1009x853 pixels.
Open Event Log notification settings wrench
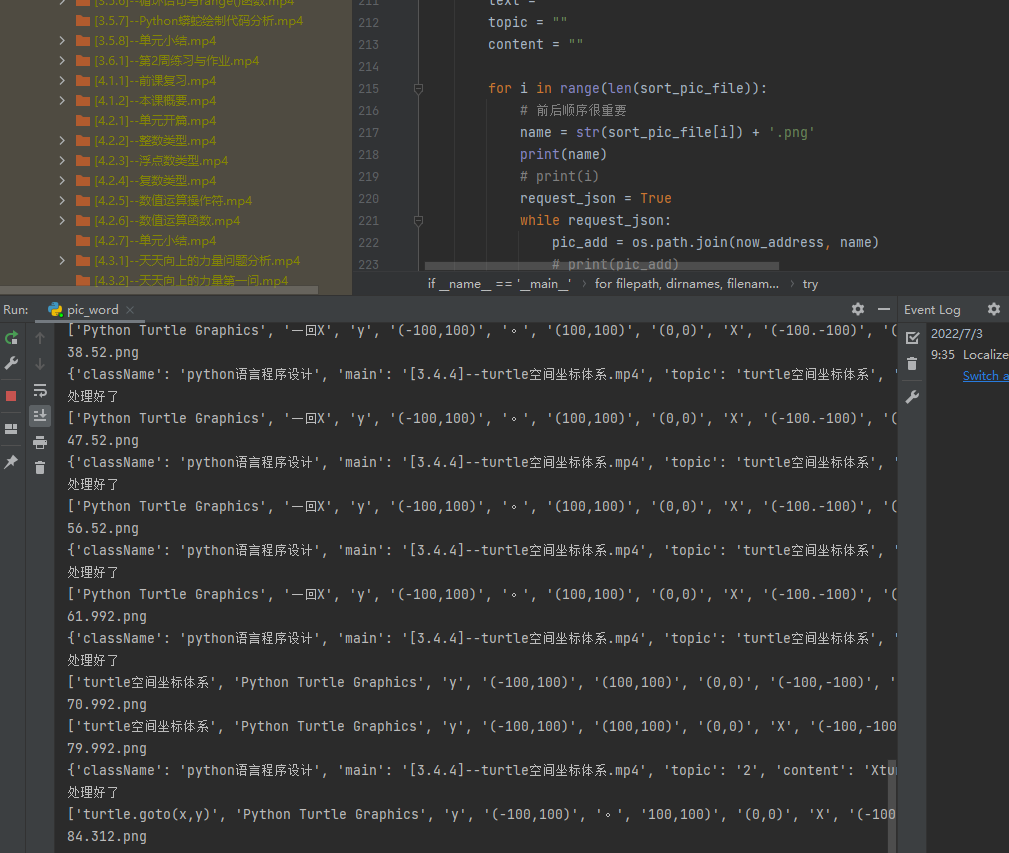(912, 397)
